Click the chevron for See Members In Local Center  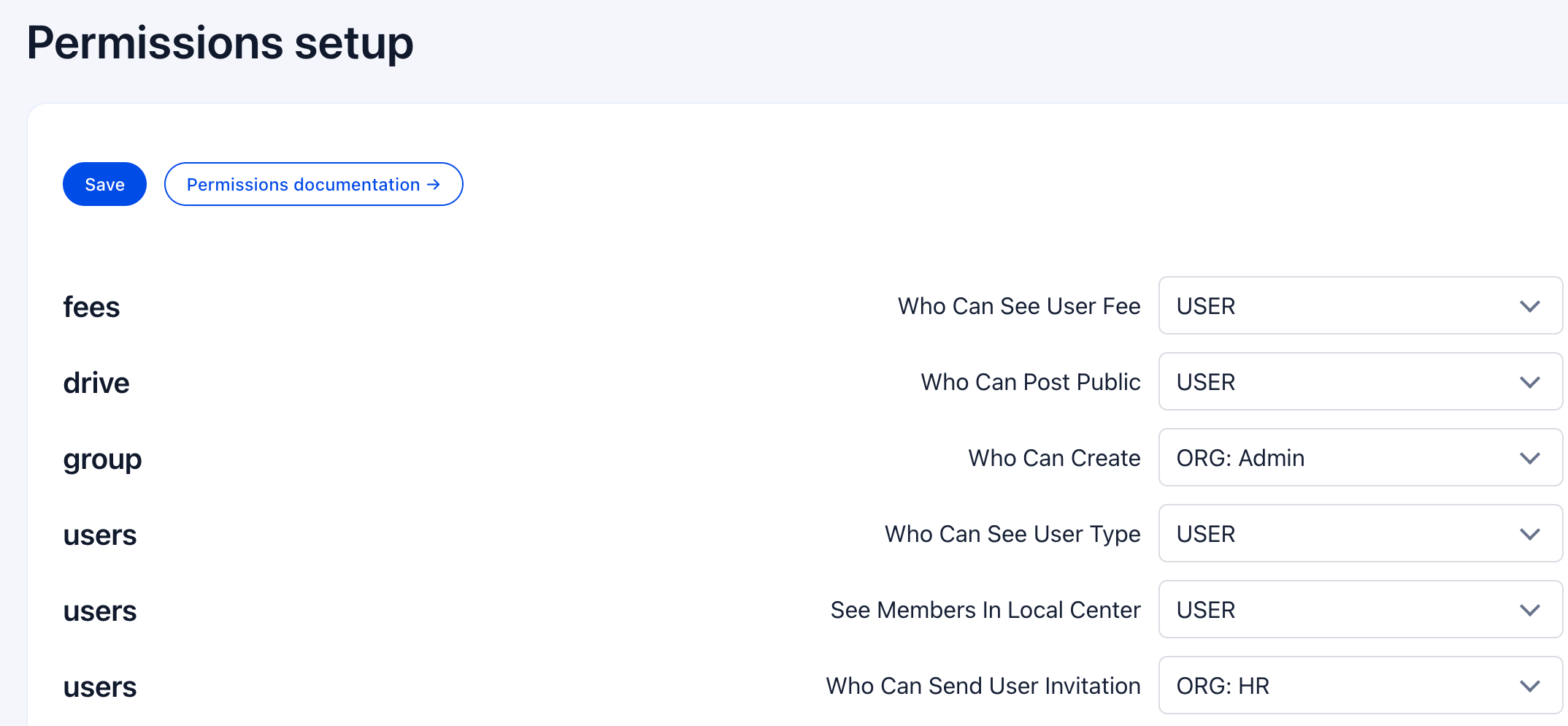point(1529,610)
